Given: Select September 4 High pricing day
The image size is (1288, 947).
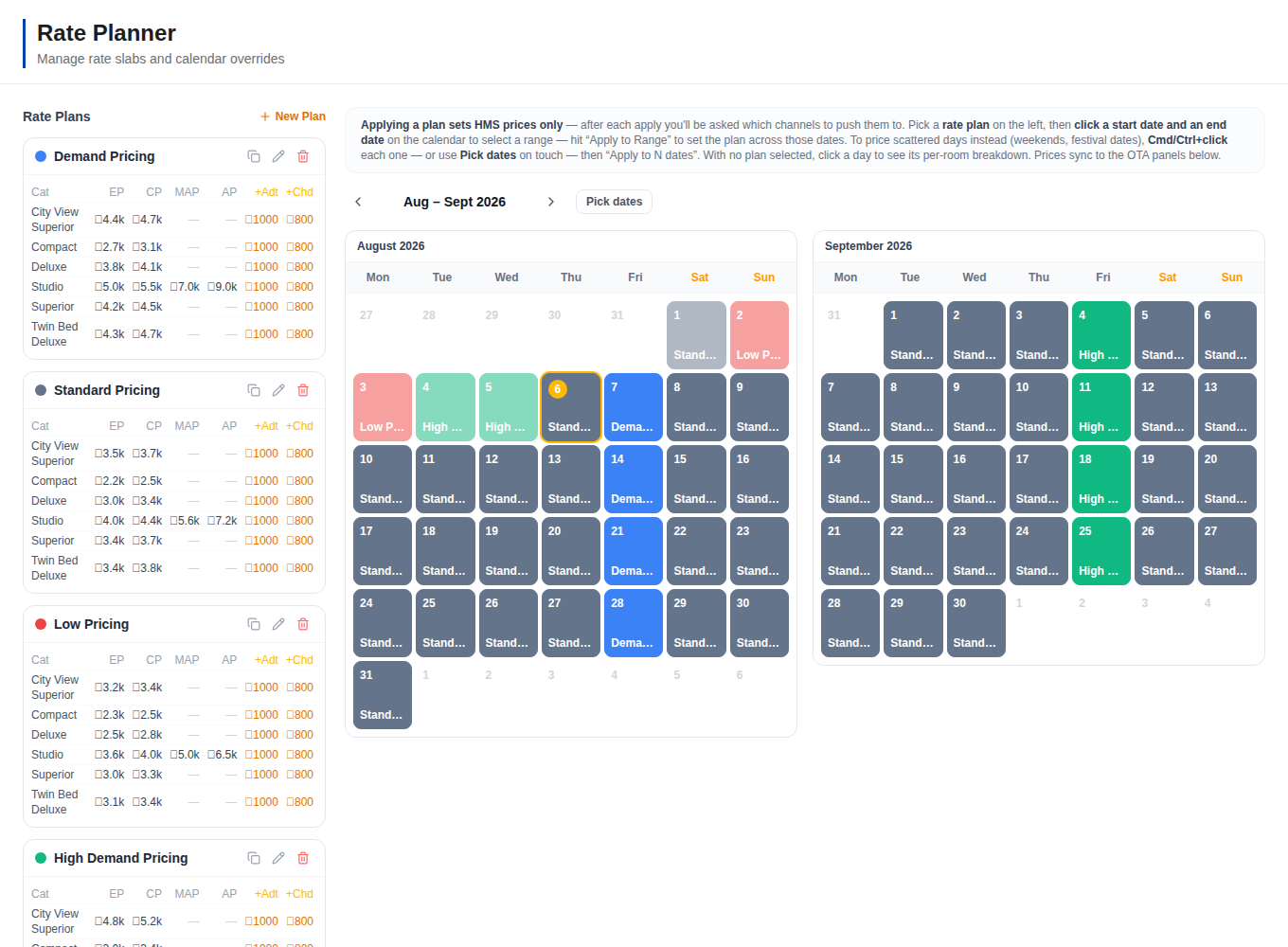Looking at the screenshot, I should (1101, 335).
